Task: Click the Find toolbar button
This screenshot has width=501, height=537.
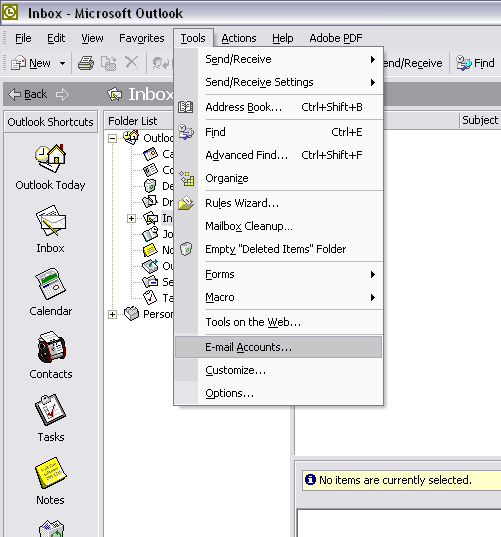Action: (x=475, y=63)
